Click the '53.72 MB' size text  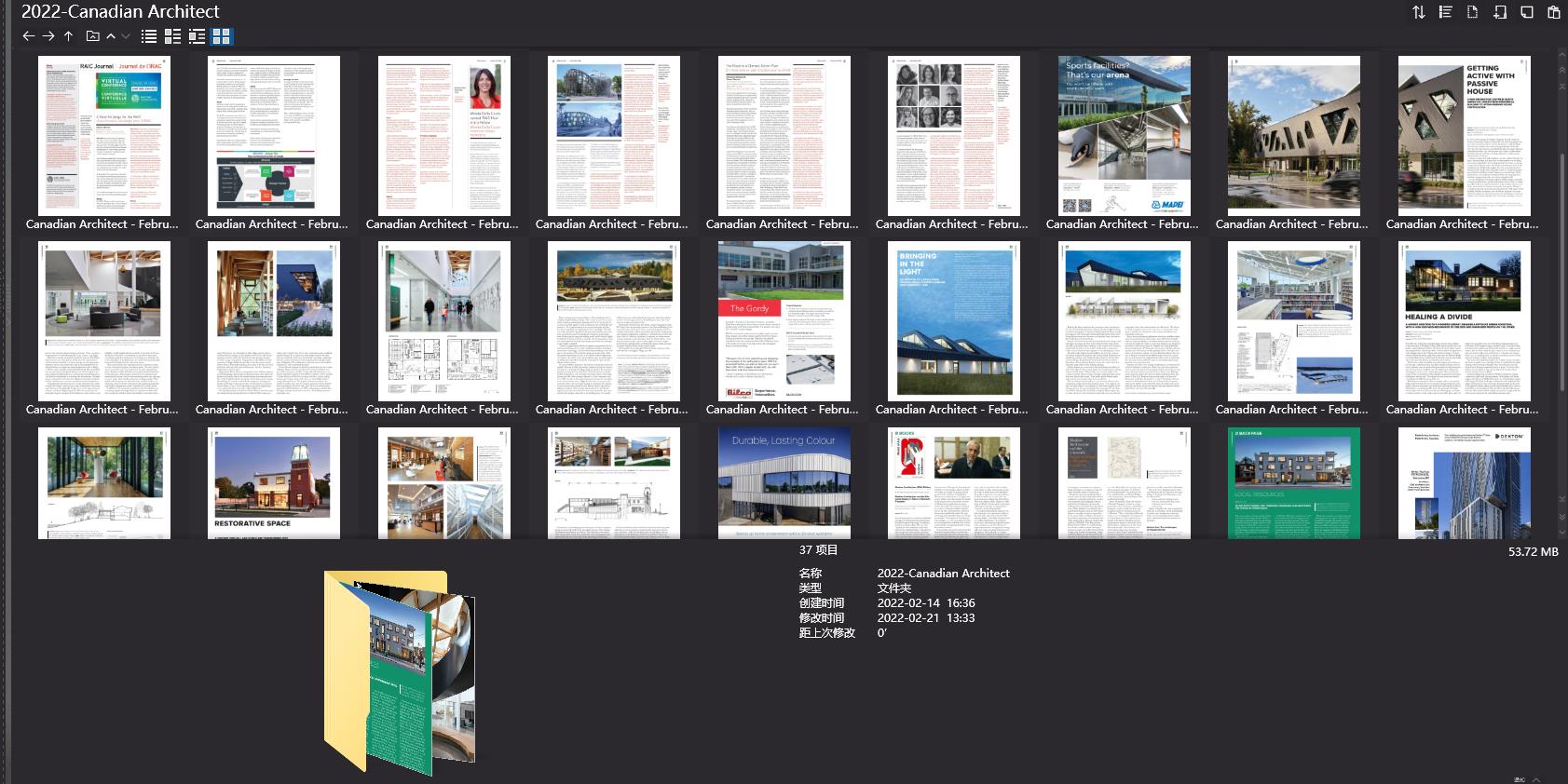[x=1533, y=552]
